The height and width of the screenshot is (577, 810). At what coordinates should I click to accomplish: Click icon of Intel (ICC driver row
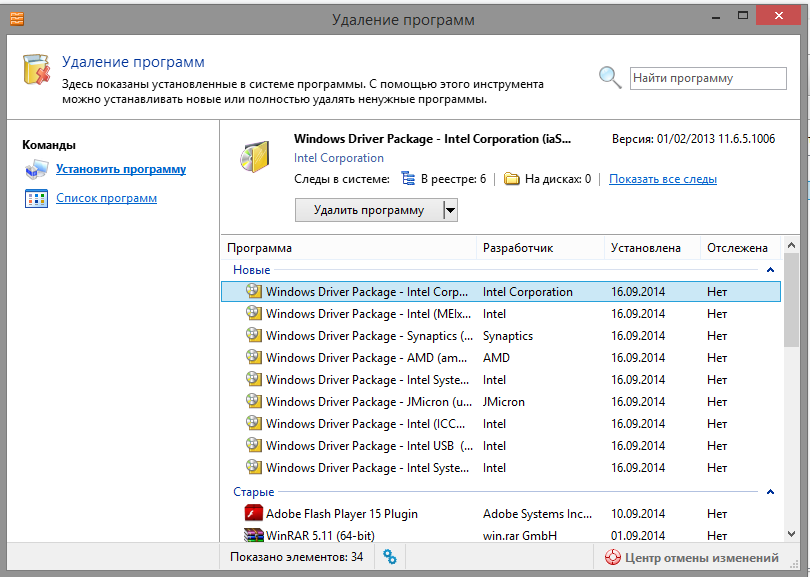pyautogui.click(x=254, y=423)
